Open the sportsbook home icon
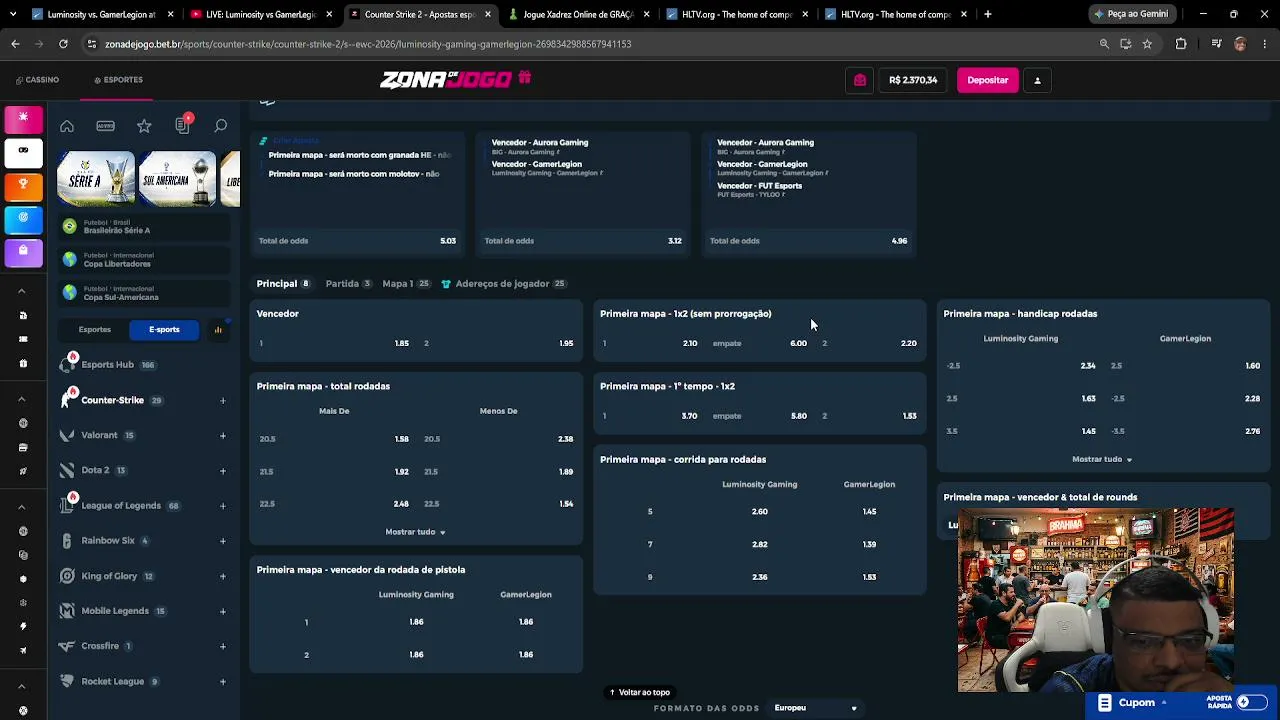This screenshot has height=720, width=1280. tap(67, 126)
